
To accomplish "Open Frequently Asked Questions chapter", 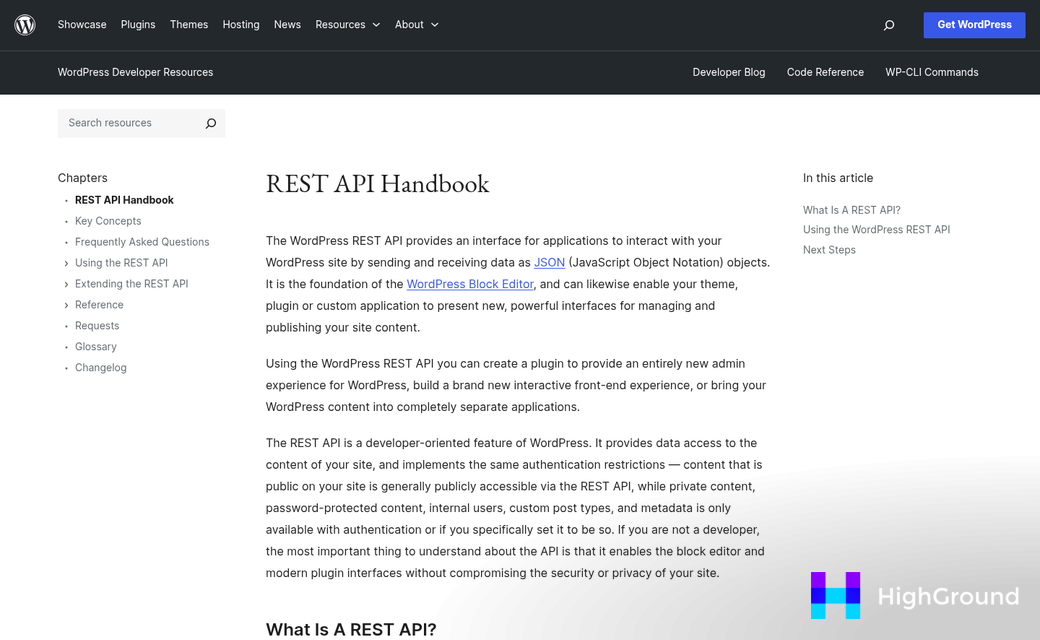I will pos(142,242).
